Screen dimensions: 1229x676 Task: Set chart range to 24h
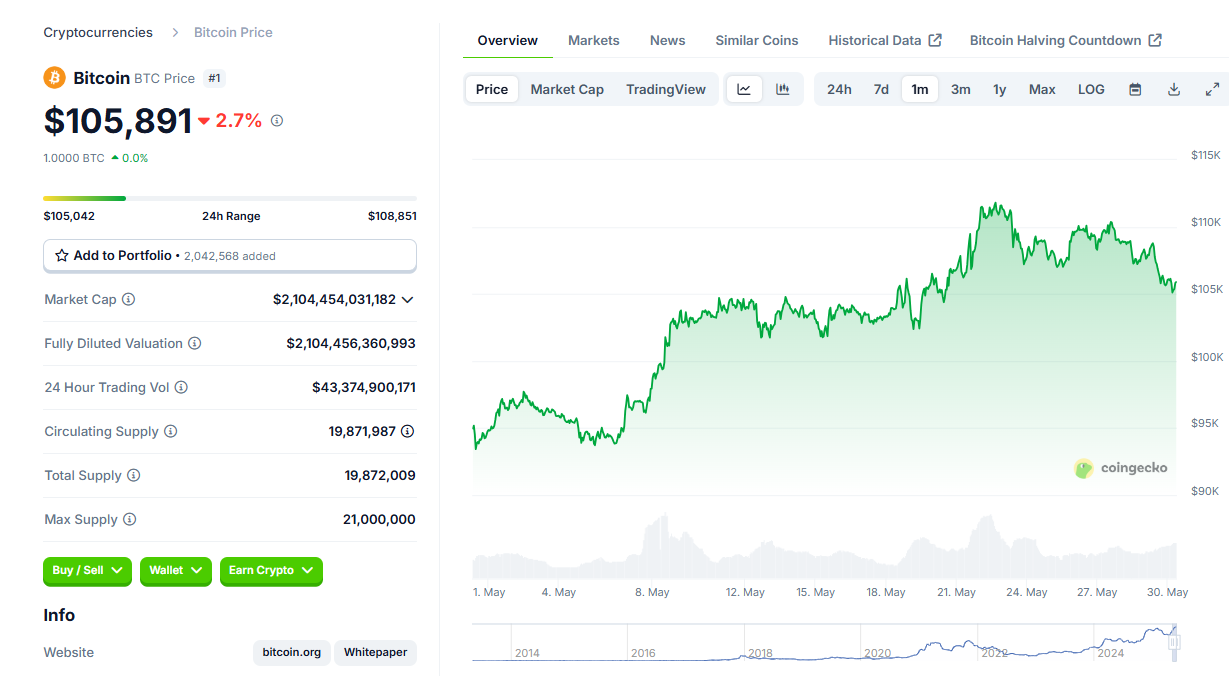(839, 89)
